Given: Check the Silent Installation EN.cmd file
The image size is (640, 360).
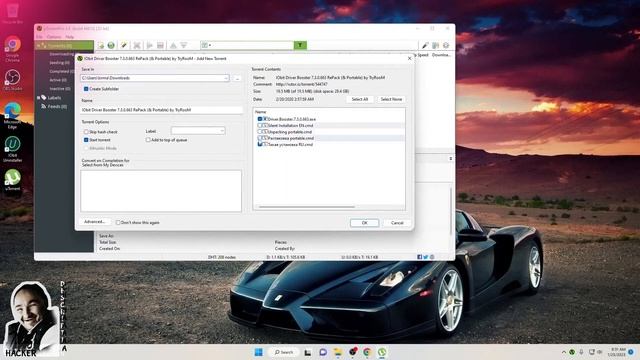Looking at the screenshot, I should (260, 125).
